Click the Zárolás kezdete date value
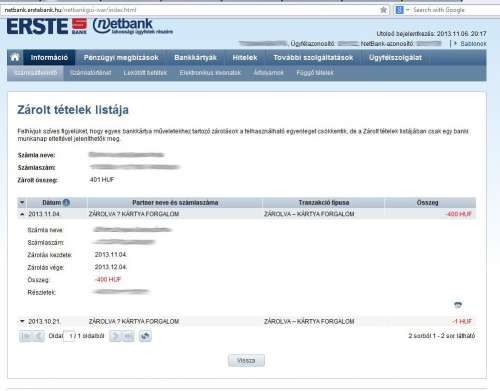 click(x=111, y=255)
